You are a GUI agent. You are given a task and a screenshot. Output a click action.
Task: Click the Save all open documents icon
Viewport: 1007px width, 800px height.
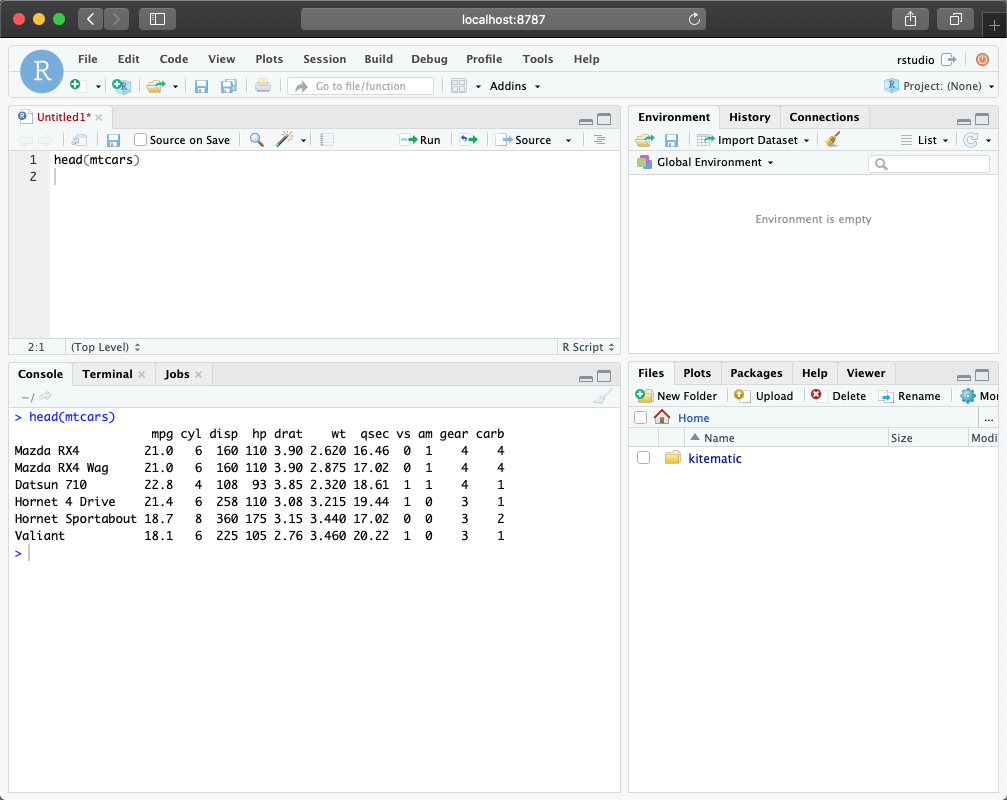[229, 86]
